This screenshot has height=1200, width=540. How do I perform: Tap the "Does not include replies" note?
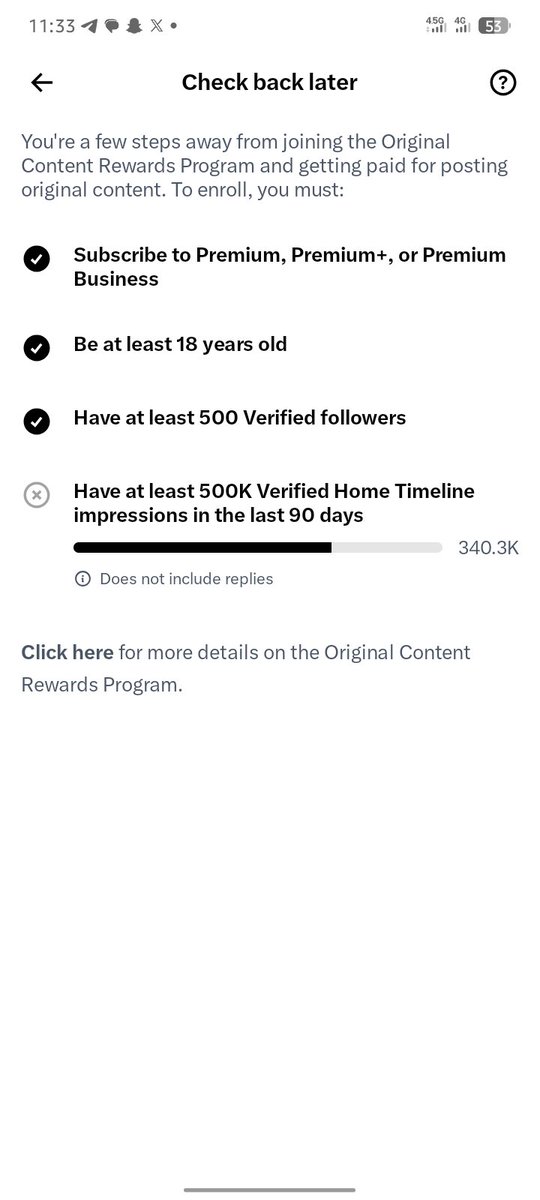[x=186, y=579]
